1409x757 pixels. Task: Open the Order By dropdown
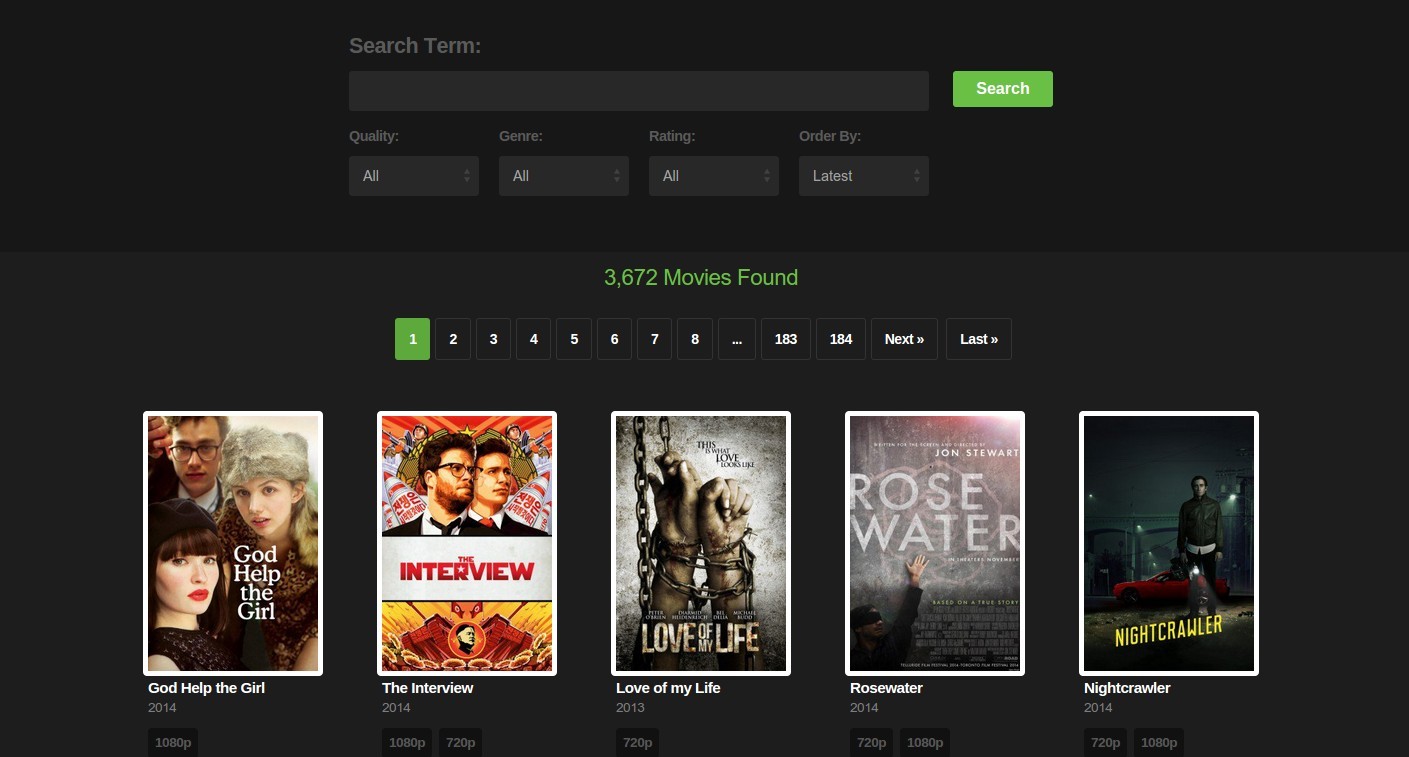864,176
